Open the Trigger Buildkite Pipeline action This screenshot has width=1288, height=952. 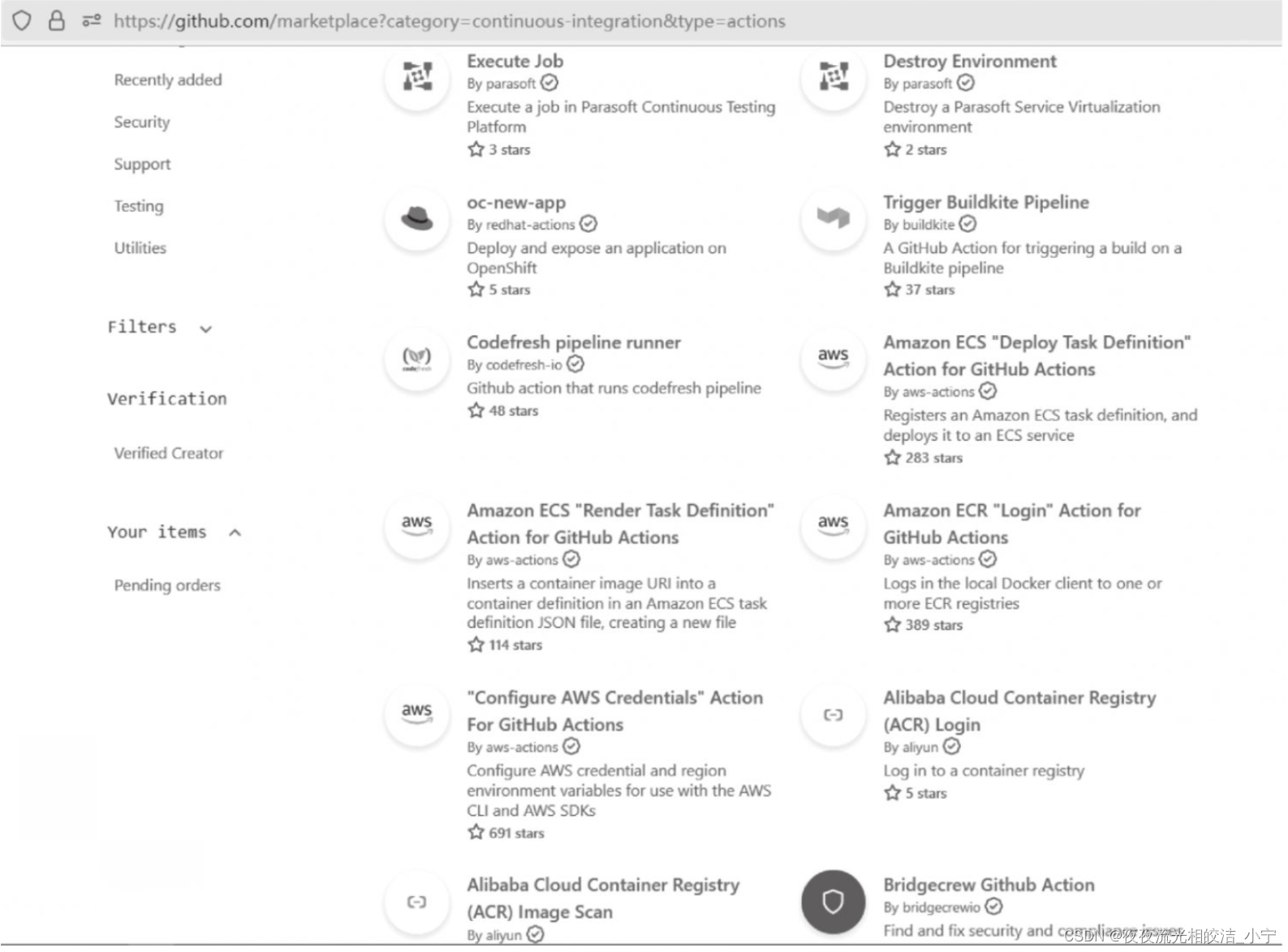[x=986, y=202]
